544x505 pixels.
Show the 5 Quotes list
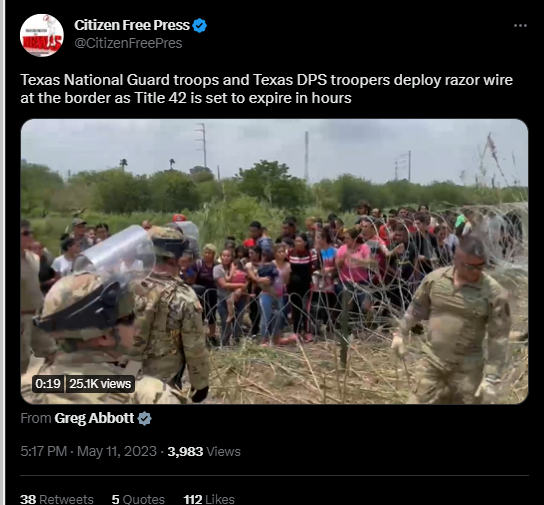click(x=138, y=499)
